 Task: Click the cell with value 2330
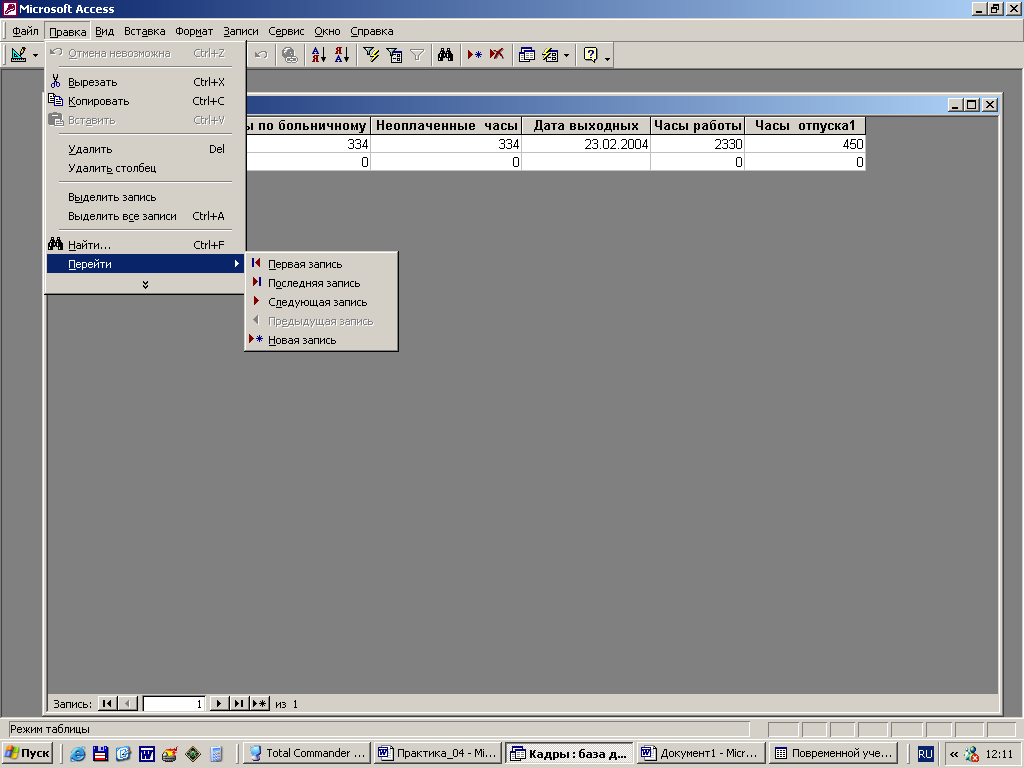tap(697, 144)
